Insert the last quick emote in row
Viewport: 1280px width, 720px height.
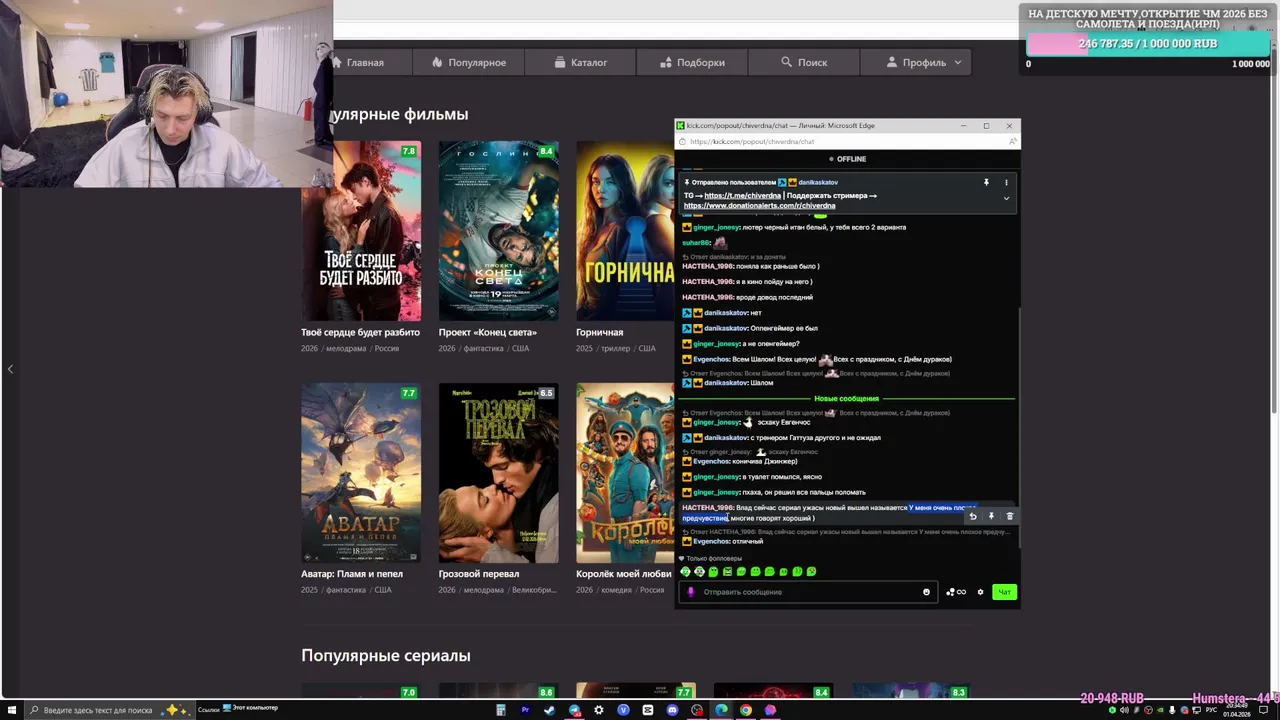(x=811, y=572)
